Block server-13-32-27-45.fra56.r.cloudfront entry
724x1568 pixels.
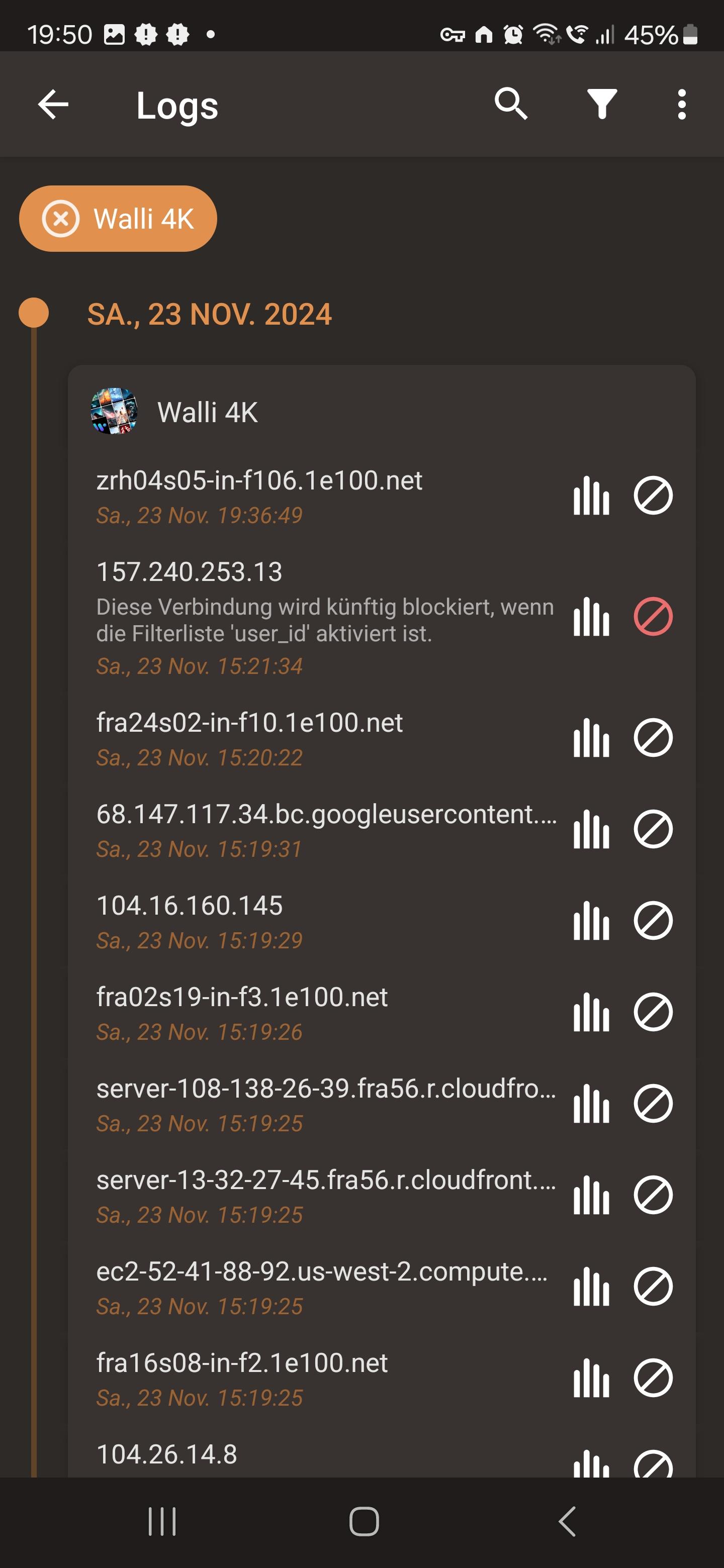point(653,1195)
